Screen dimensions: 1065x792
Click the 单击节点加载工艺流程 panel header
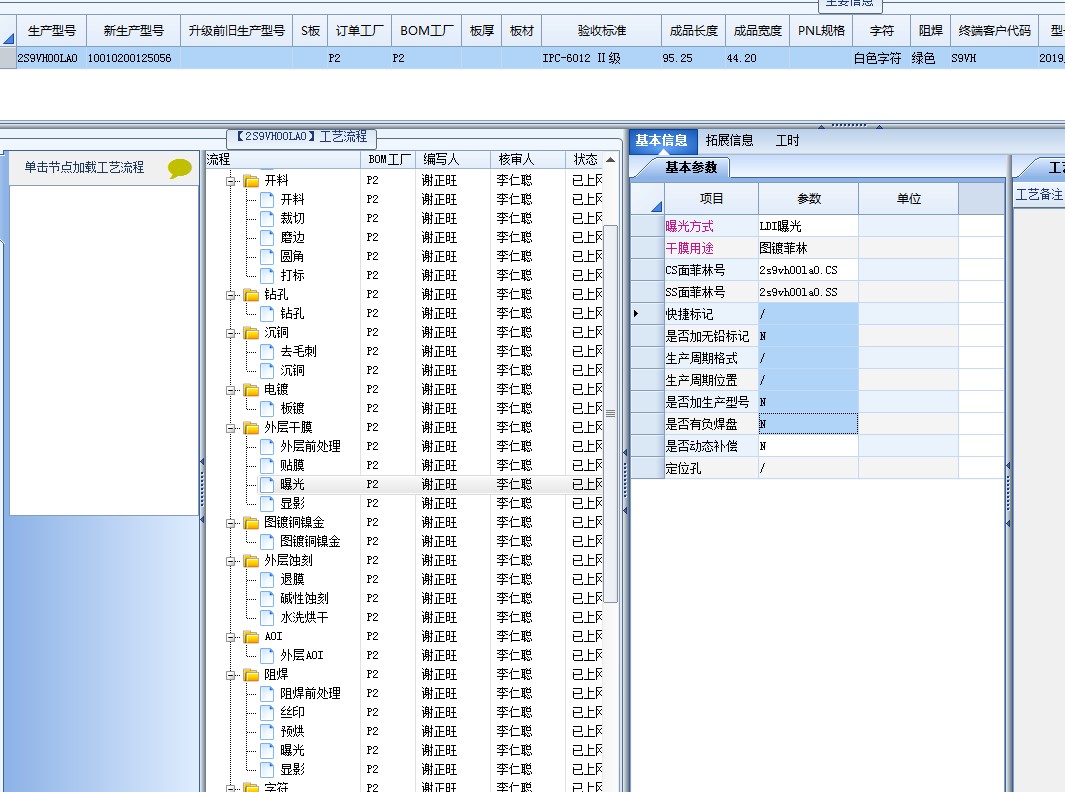pos(103,168)
